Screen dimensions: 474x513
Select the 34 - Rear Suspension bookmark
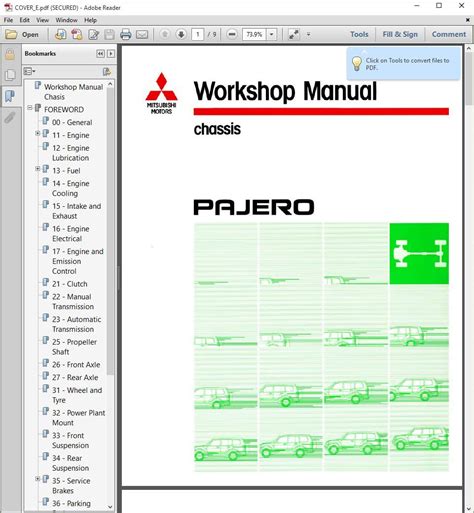pyautogui.click(x=70, y=463)
